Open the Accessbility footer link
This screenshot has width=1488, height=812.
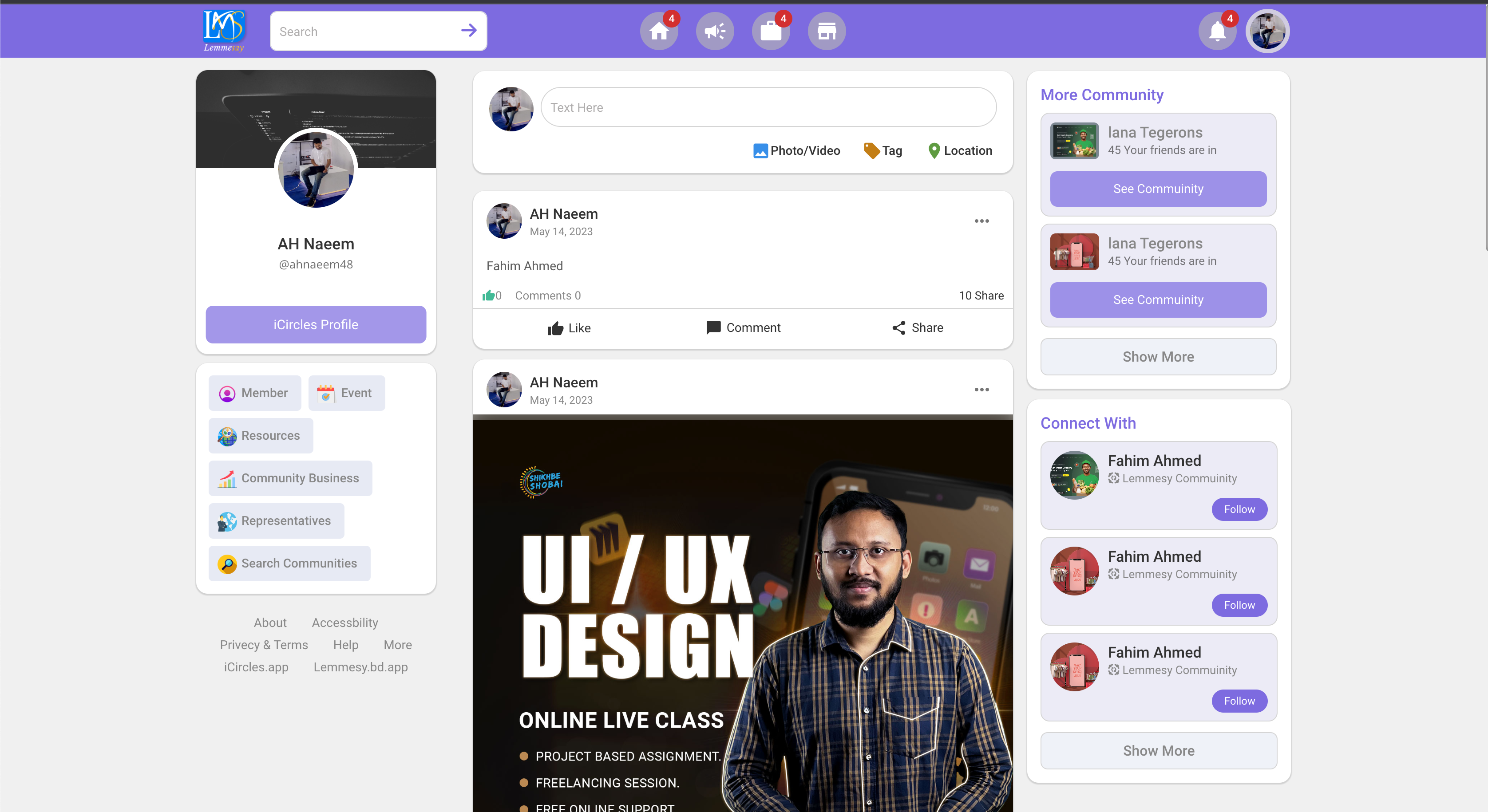pos(345,623)
